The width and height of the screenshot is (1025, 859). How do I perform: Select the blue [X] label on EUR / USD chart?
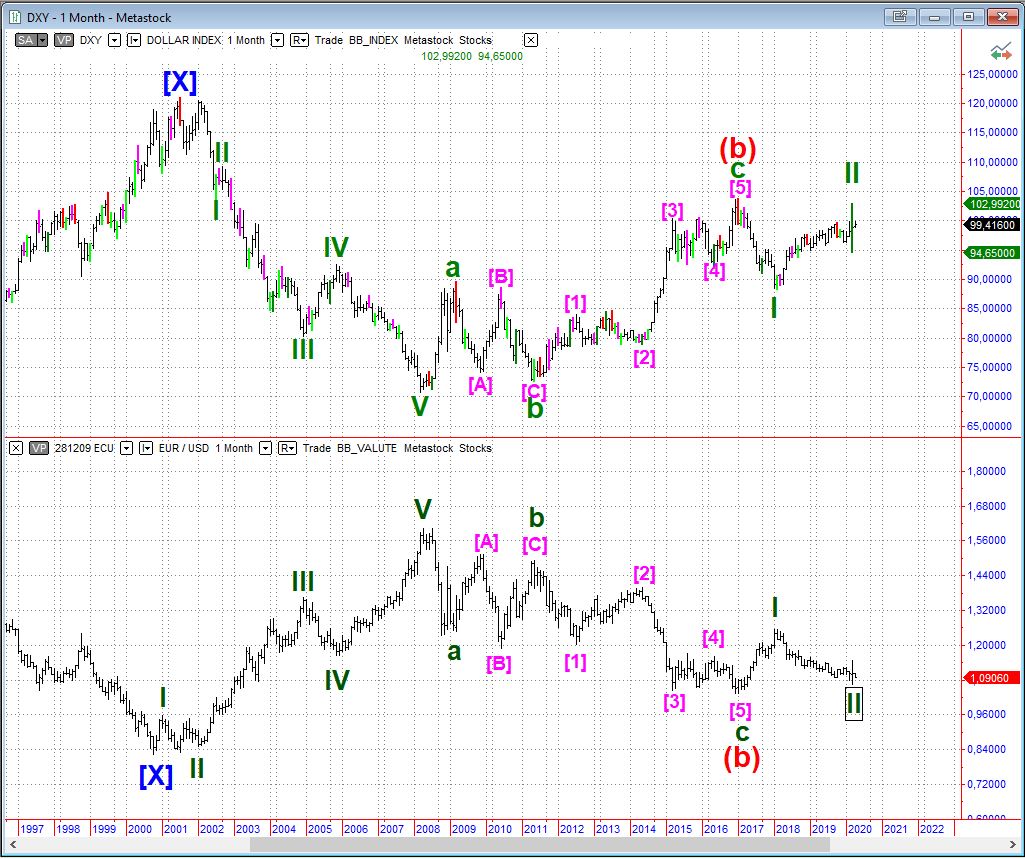[156, 776]
